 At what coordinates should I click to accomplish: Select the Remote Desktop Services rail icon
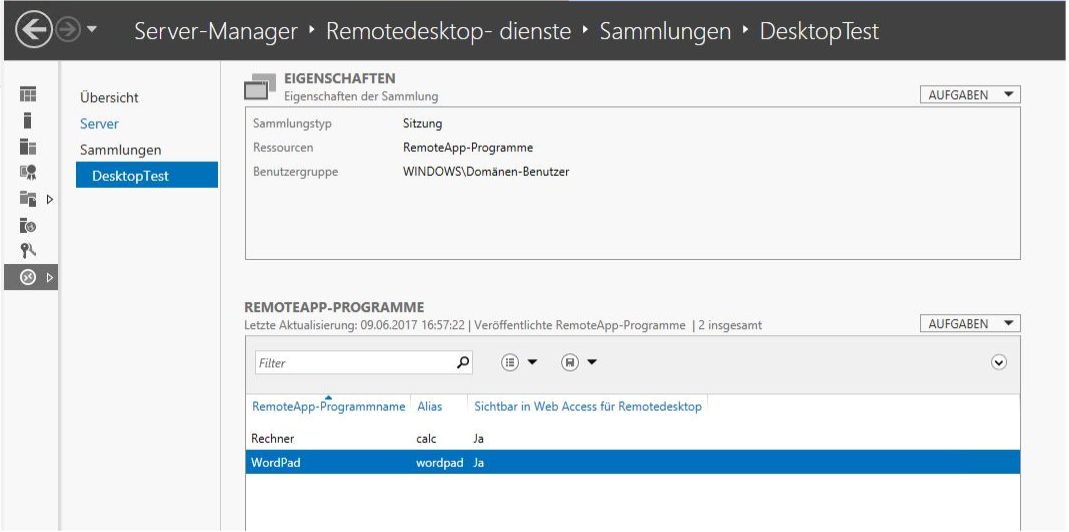29,278
